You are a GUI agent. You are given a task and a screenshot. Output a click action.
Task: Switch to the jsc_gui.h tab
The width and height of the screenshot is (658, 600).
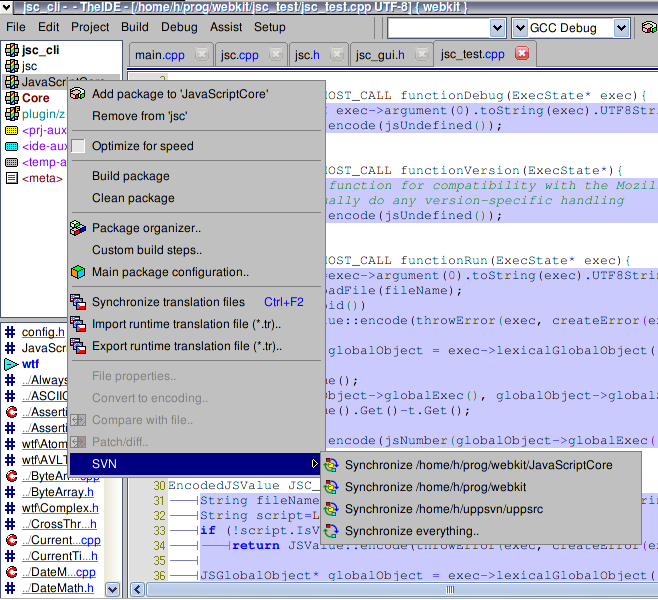coord(380,54)
